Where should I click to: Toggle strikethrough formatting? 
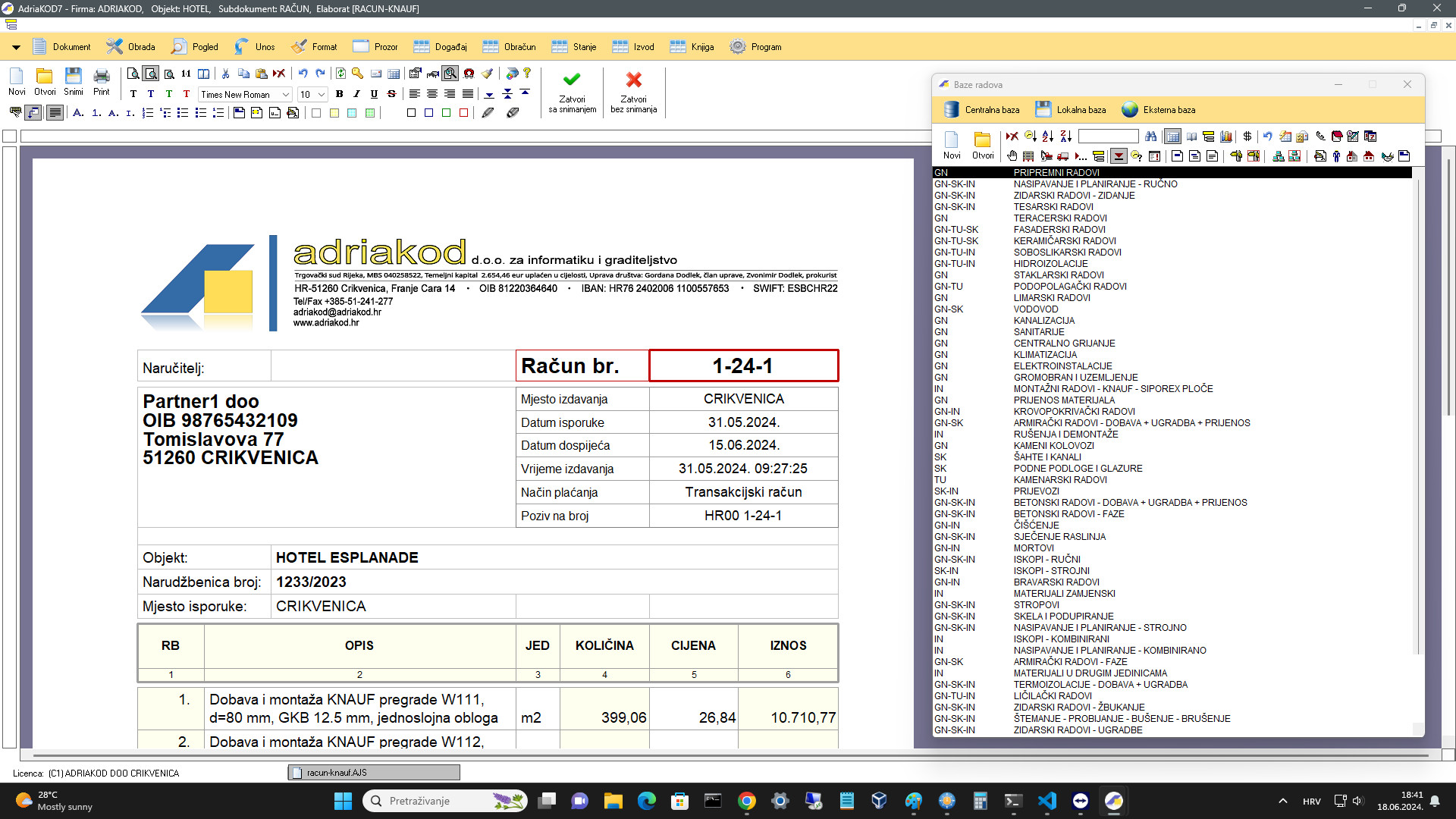tap(391, 94)
